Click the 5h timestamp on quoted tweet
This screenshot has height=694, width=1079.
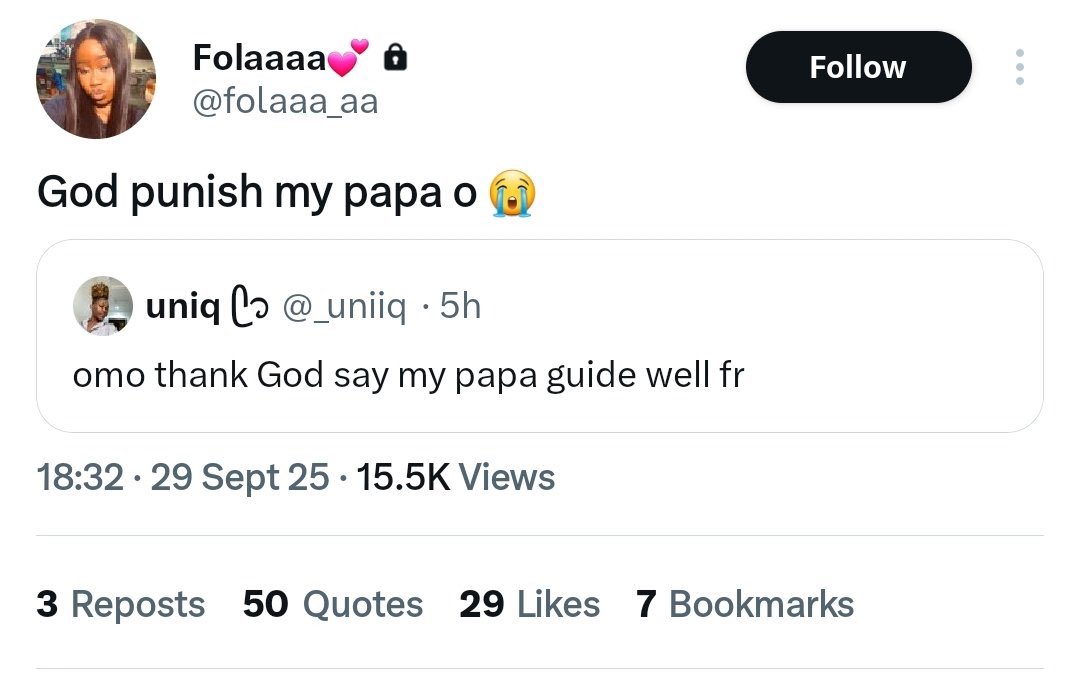[x=460, y=307]
